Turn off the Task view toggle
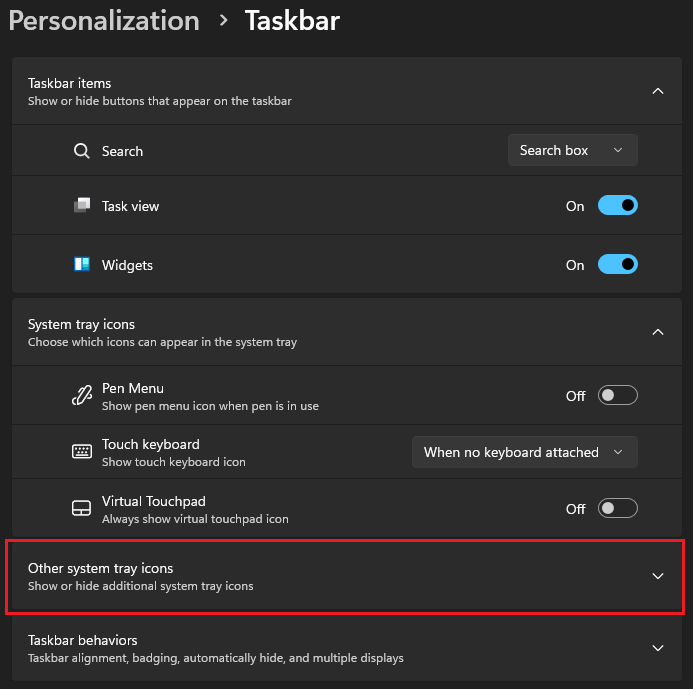The height and width of the screenshot is (689, 693). (x=617, y=206)
